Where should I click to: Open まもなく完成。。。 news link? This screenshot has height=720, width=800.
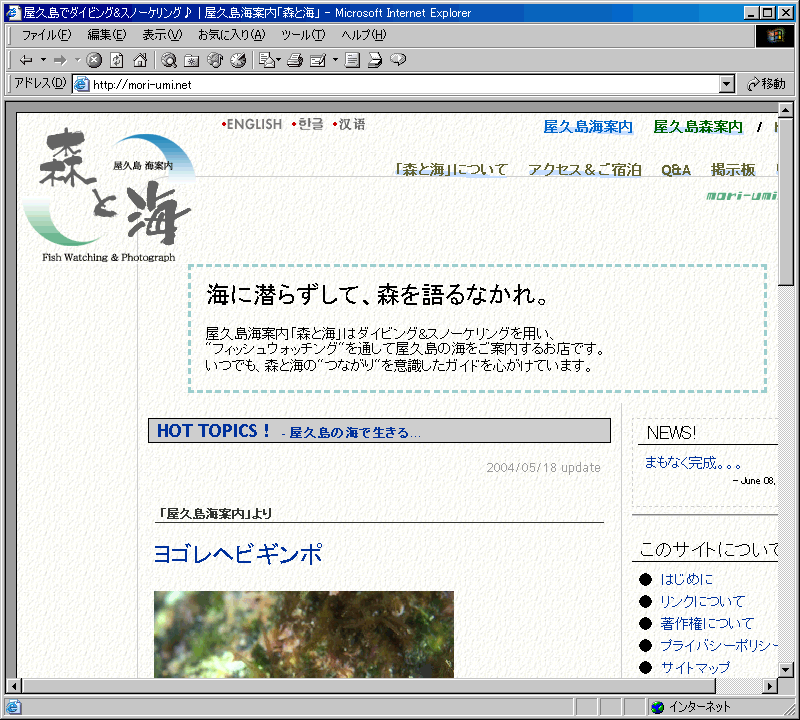[692, 463]
